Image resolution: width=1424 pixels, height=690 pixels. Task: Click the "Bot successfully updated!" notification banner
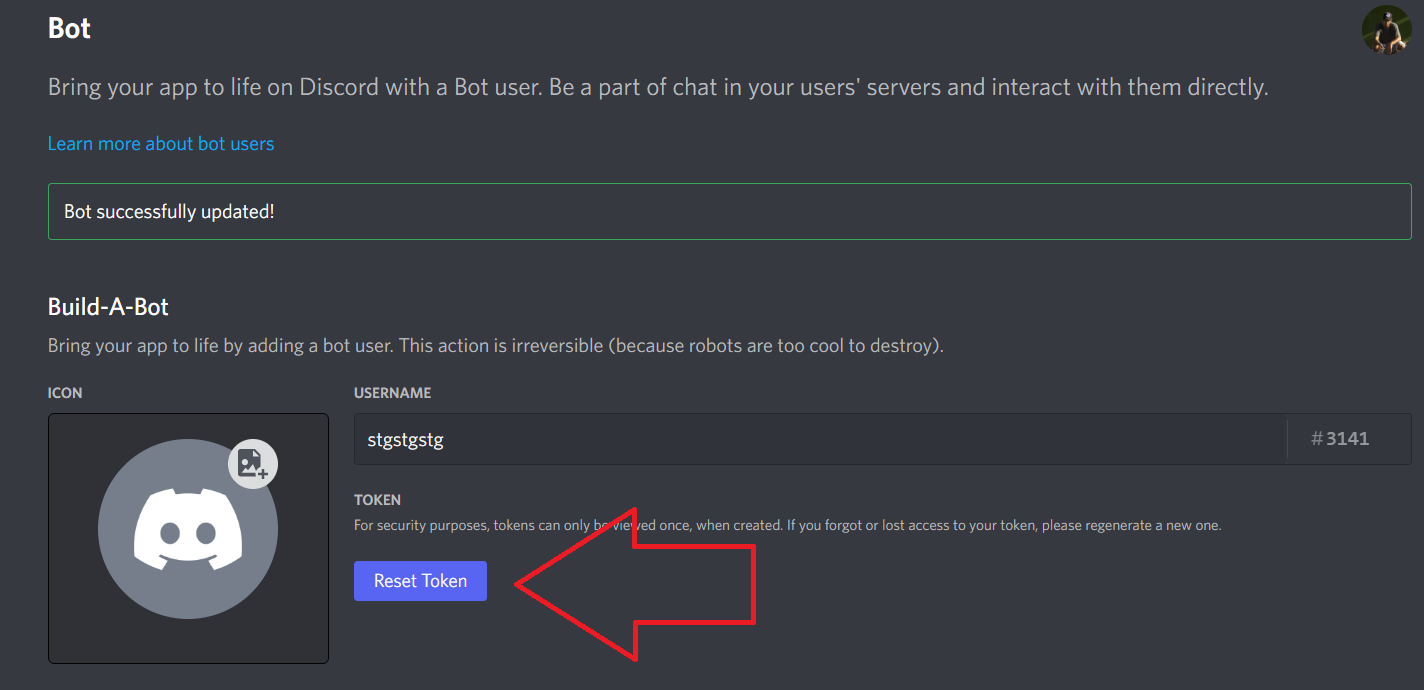coord(729,211)
